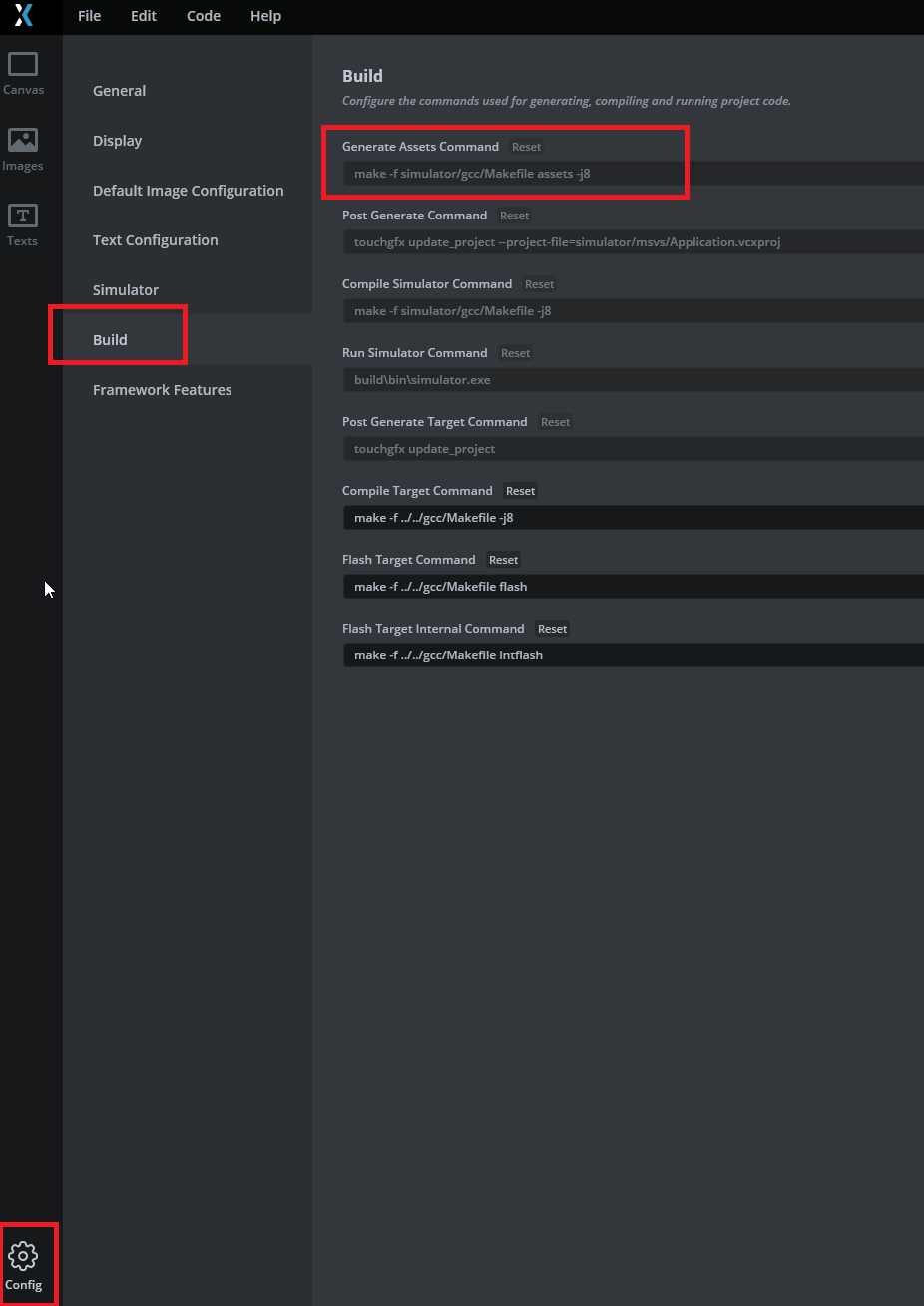Open the Texts panel

tap(23, 223)
